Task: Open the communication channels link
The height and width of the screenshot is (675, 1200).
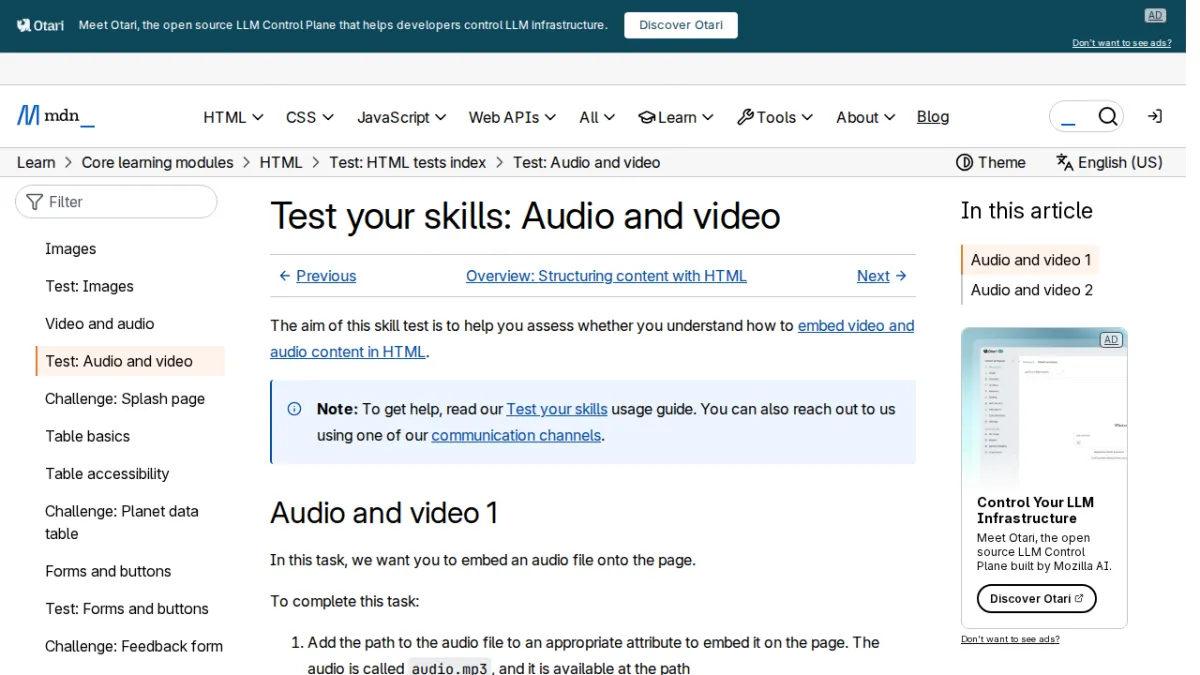Action: [x=516, y=435]
